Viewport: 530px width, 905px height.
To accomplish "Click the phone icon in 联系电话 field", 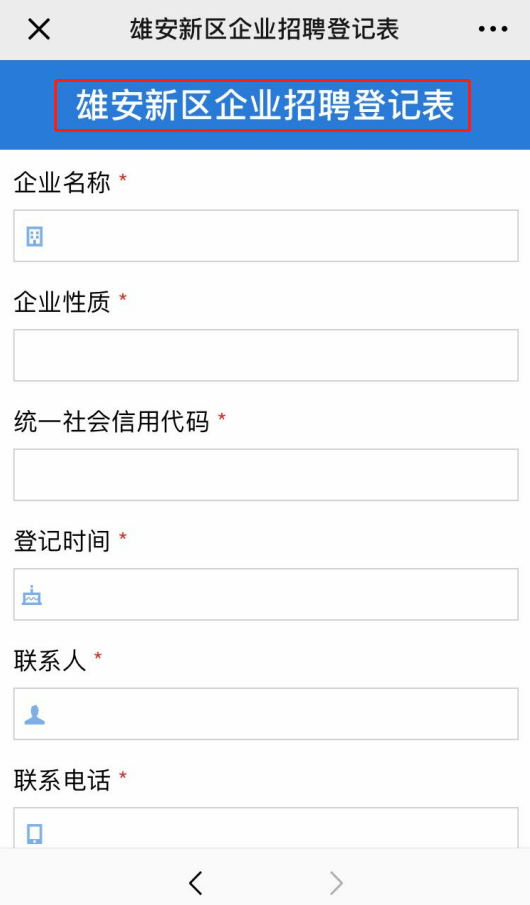I will (x=35, y=833).
